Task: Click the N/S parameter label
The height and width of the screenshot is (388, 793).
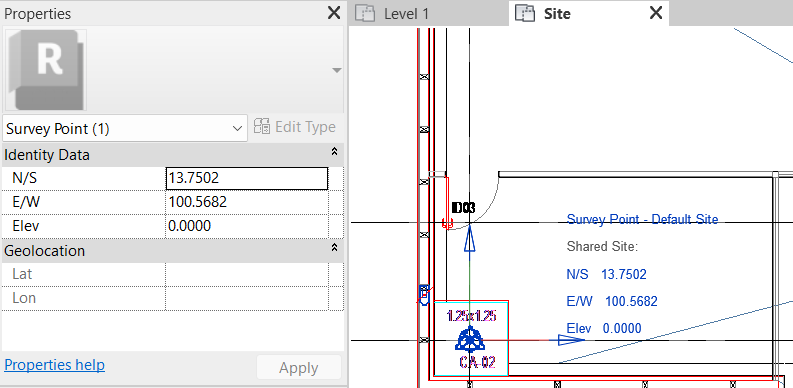Action: coord(24,178)
